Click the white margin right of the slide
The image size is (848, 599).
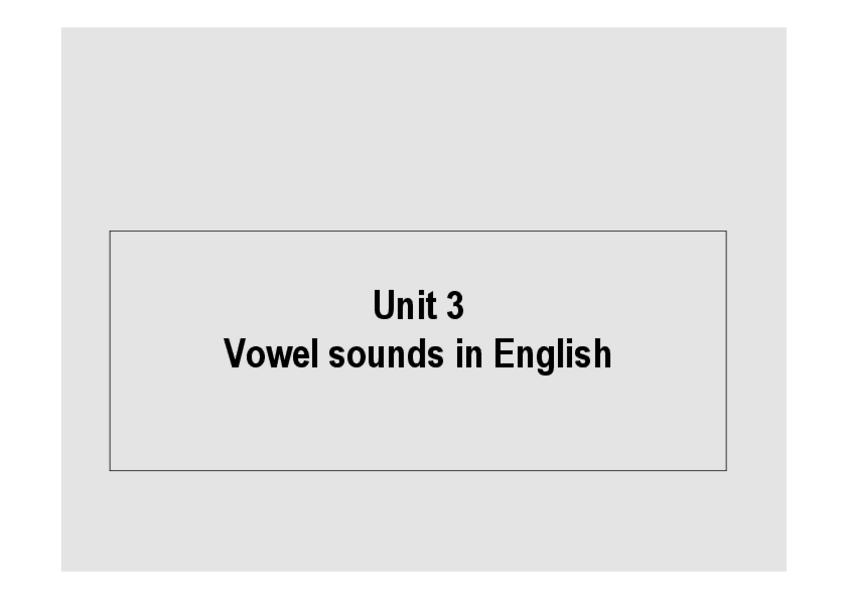[x=817, y=300]
